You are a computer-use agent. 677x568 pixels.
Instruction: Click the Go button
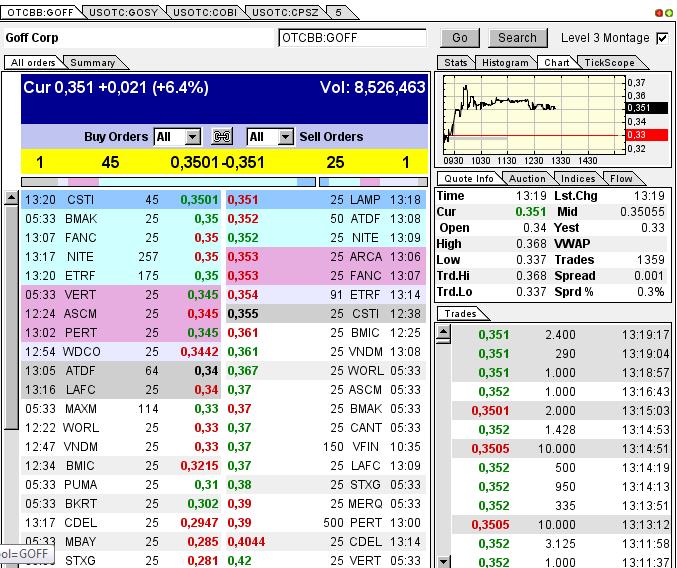460,38
